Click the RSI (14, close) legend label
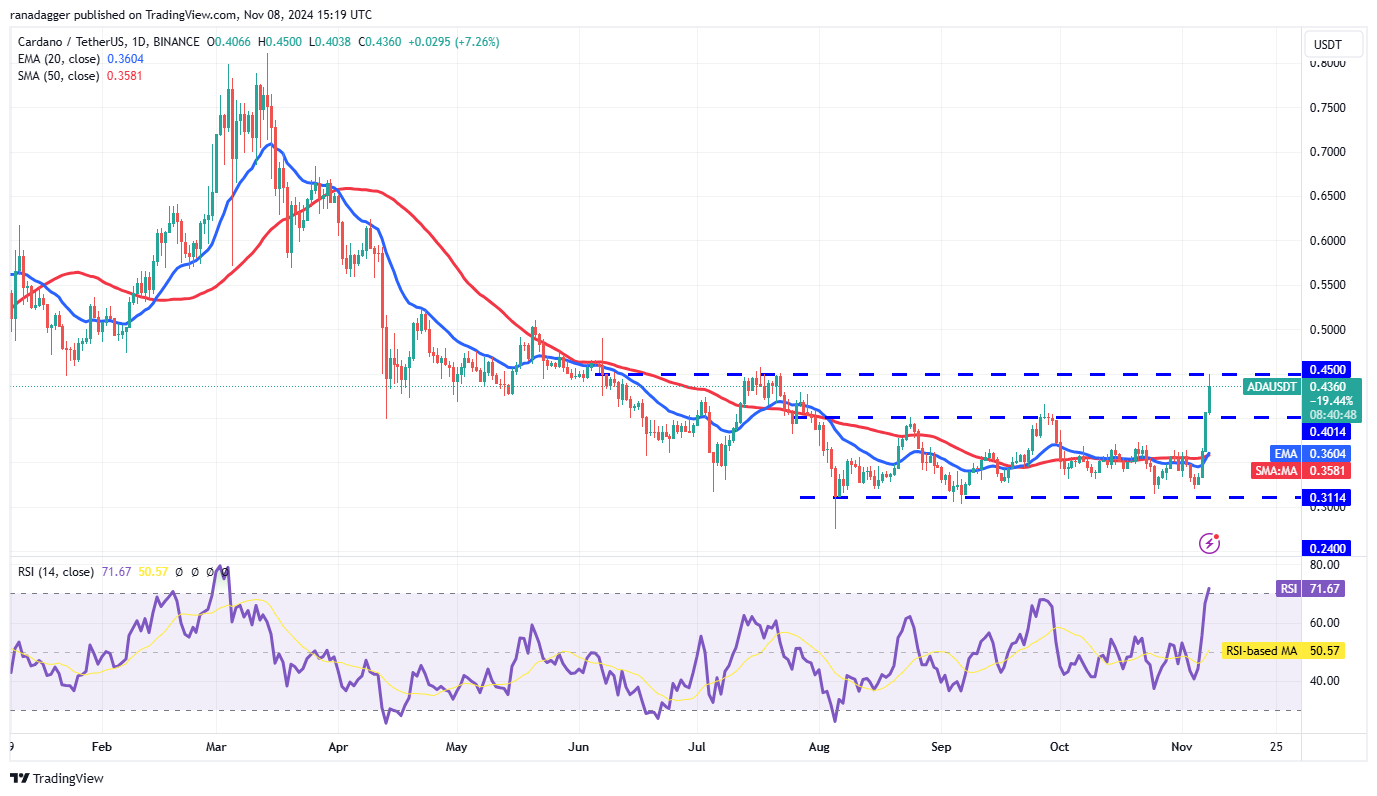1377x796 pixels. pos(56,572)
